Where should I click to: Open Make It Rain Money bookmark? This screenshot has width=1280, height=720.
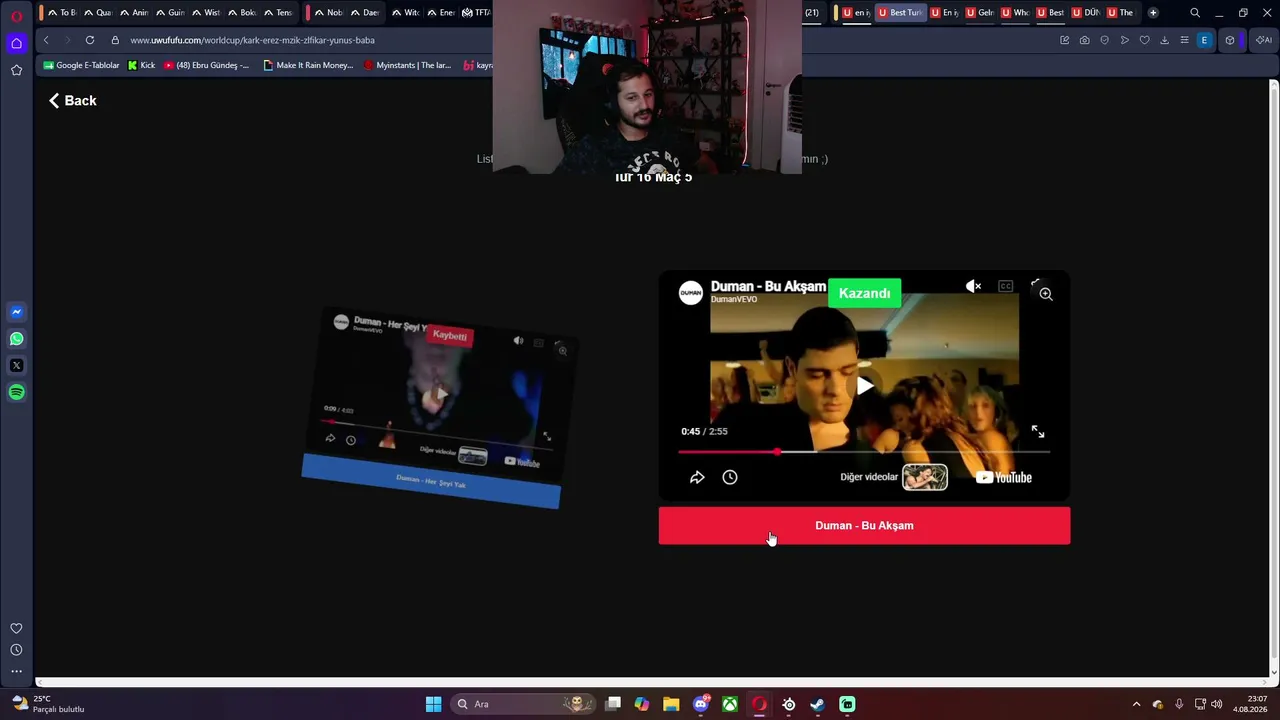308,65
